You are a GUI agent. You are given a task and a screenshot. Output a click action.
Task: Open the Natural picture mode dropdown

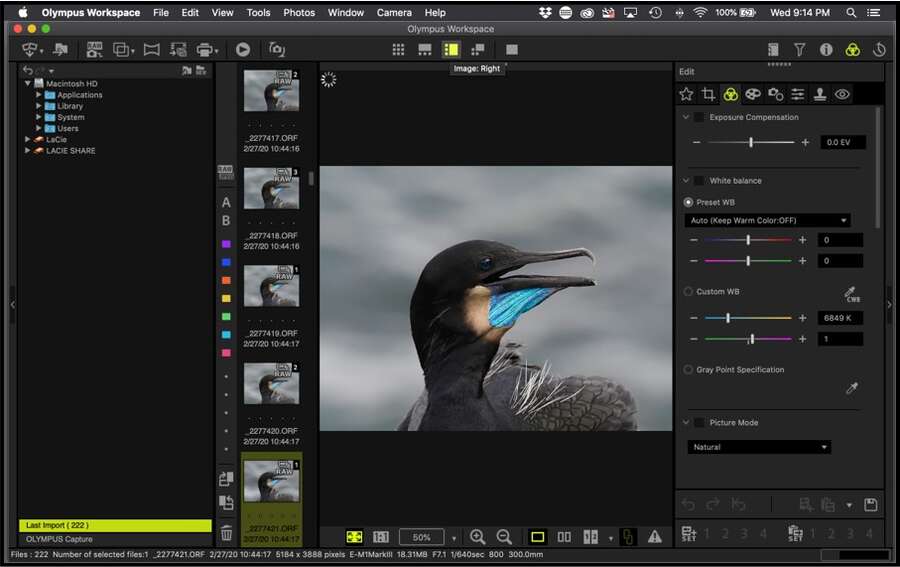coord(759,447)
